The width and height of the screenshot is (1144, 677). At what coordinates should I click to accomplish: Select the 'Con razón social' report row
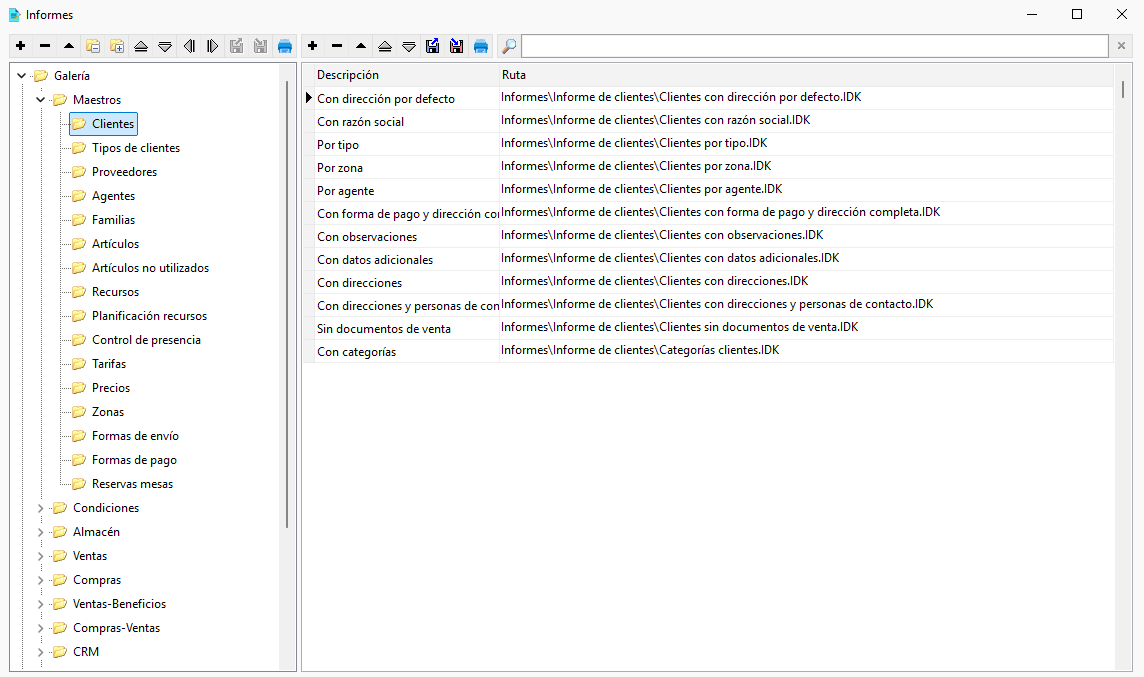[708, 121]
